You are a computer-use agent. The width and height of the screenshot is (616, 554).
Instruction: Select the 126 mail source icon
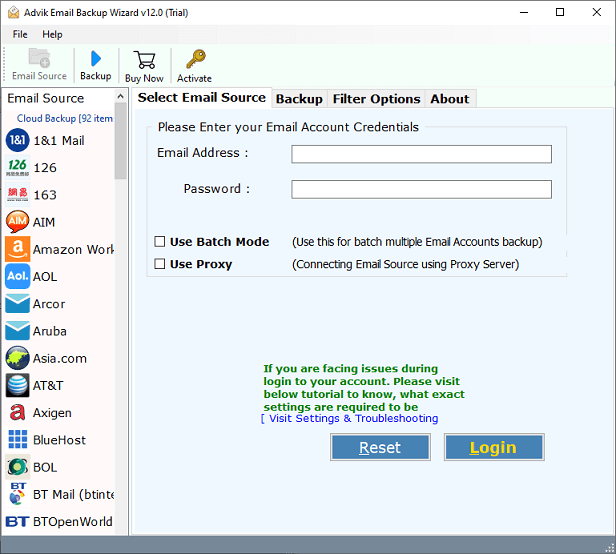tap(17, 167)
